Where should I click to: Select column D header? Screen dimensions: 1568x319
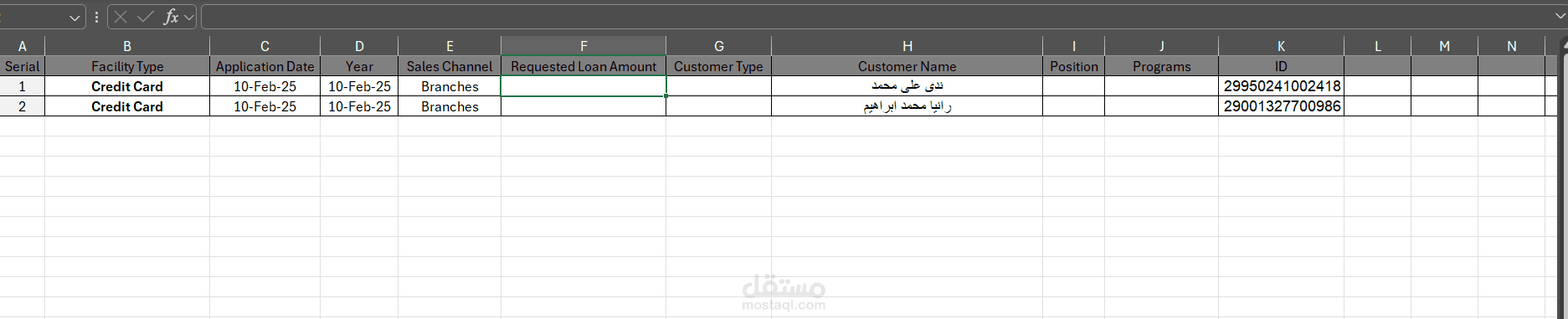tap(359, 46)
